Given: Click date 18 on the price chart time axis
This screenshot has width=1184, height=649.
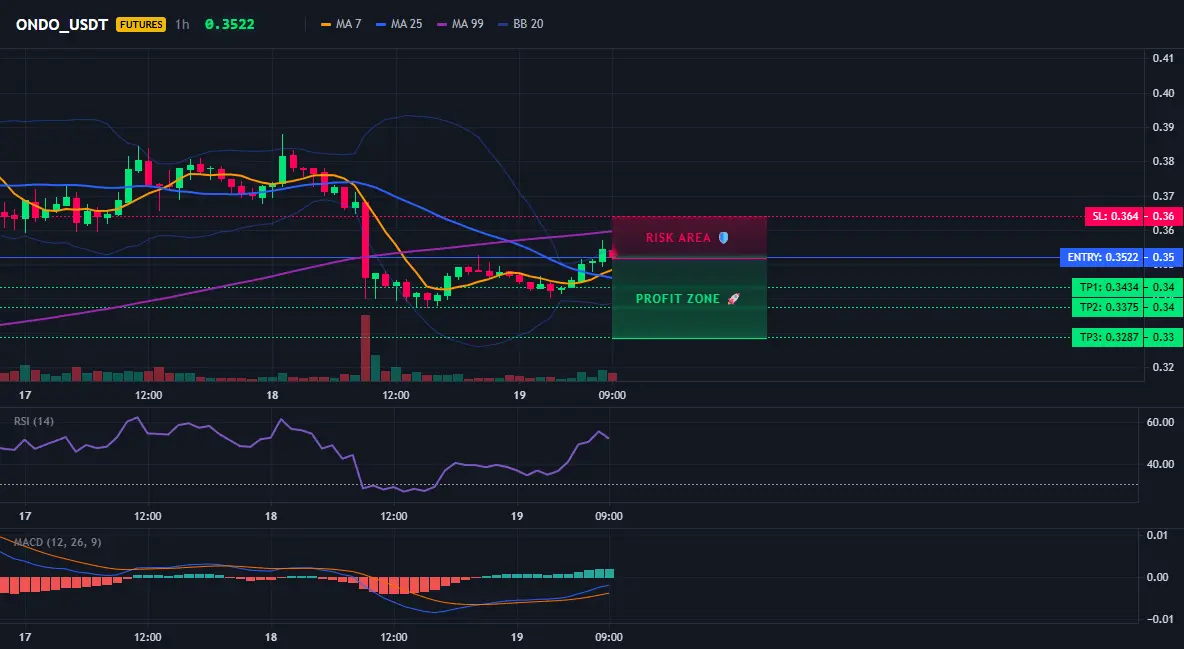Looking at the screenshot, I should pos(272,395).
